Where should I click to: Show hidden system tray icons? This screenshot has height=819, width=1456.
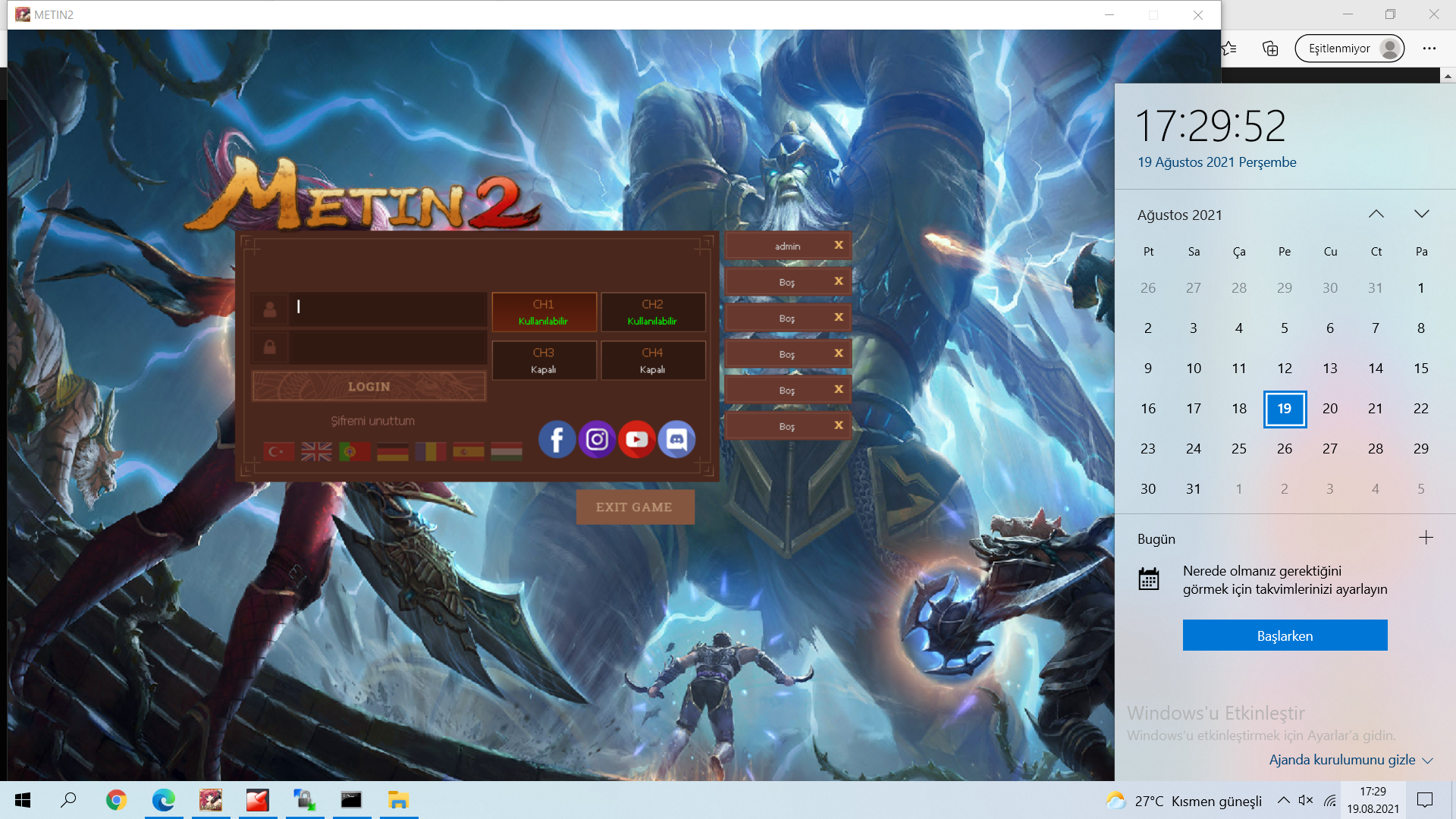pyautogui.click(x=1283, y=800)
